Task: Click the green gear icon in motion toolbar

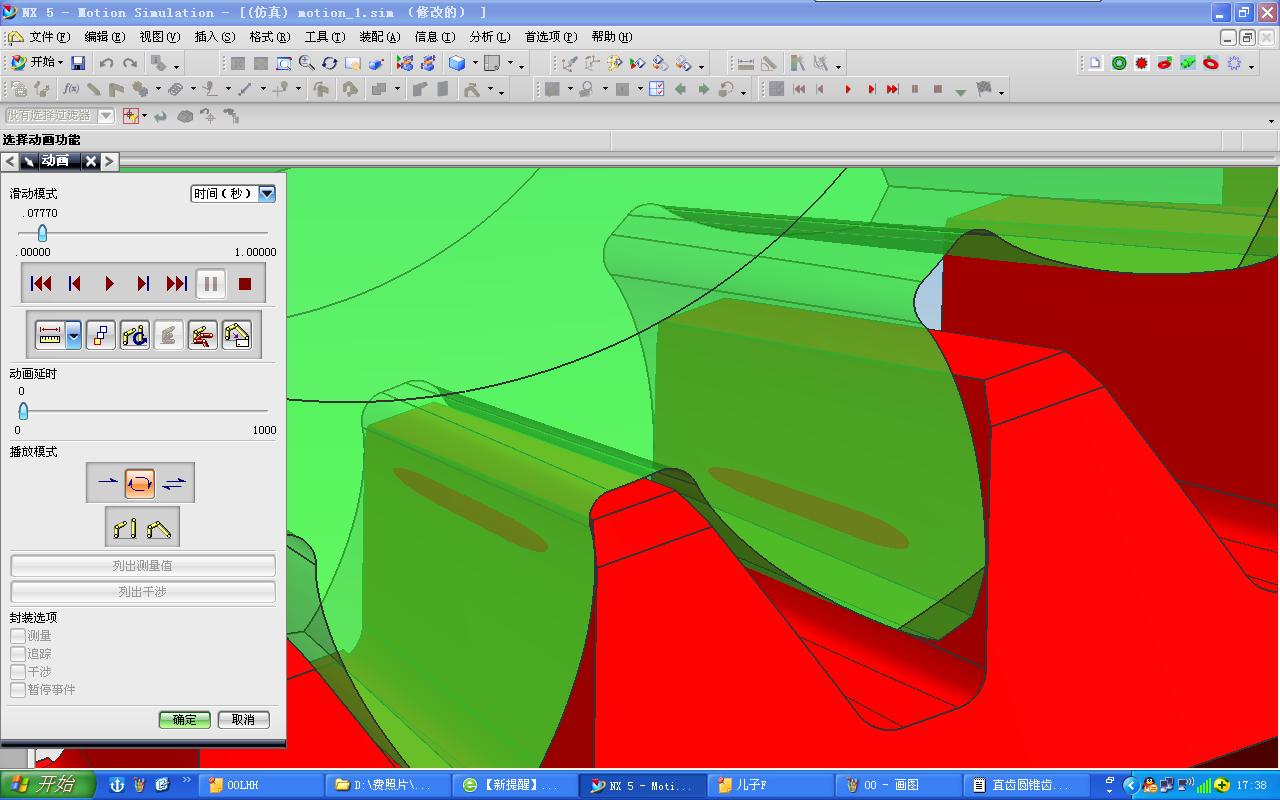Action: coord(1119,63)
